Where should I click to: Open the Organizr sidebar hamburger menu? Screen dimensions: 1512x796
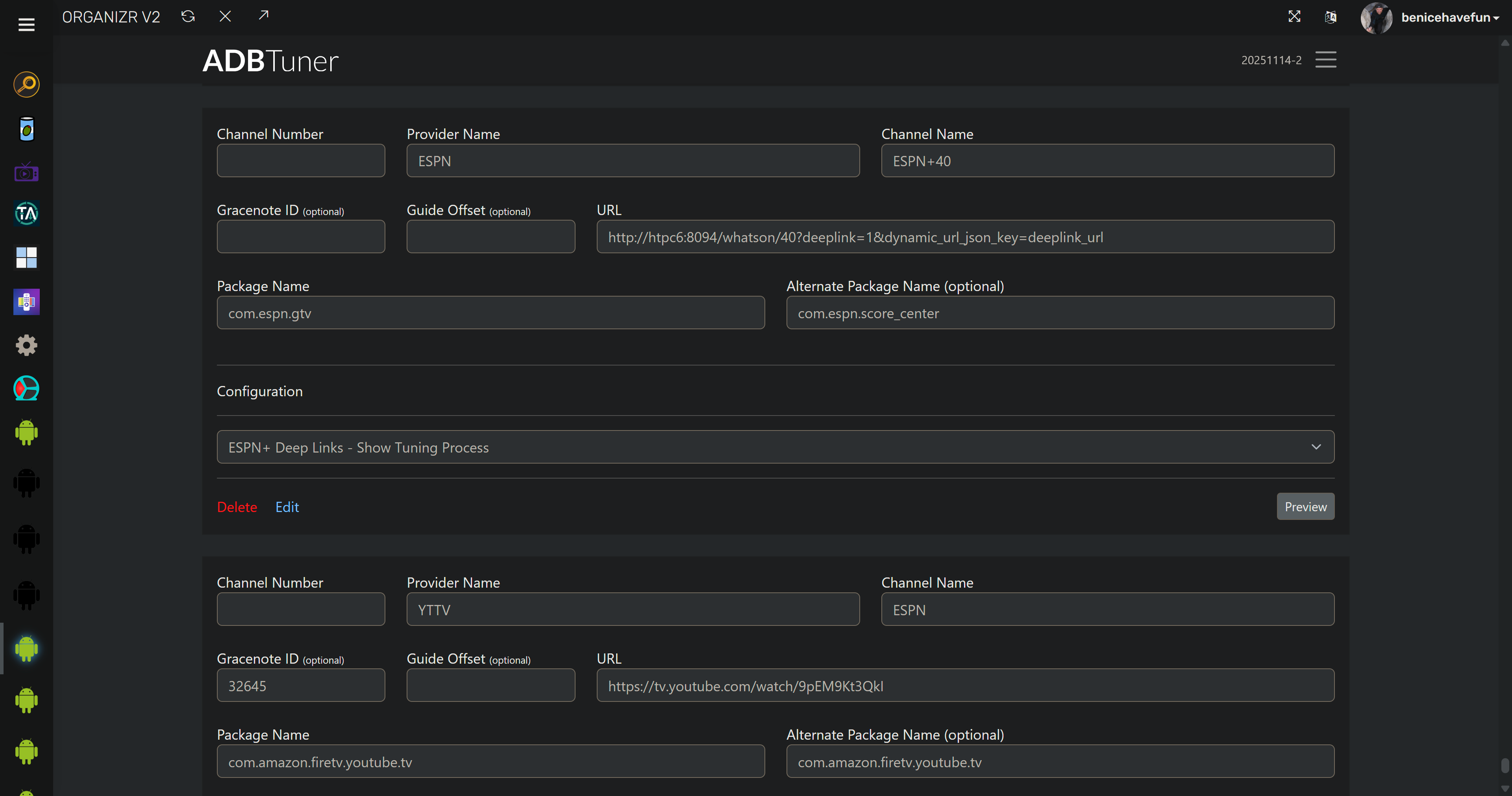tap(26, 25)
